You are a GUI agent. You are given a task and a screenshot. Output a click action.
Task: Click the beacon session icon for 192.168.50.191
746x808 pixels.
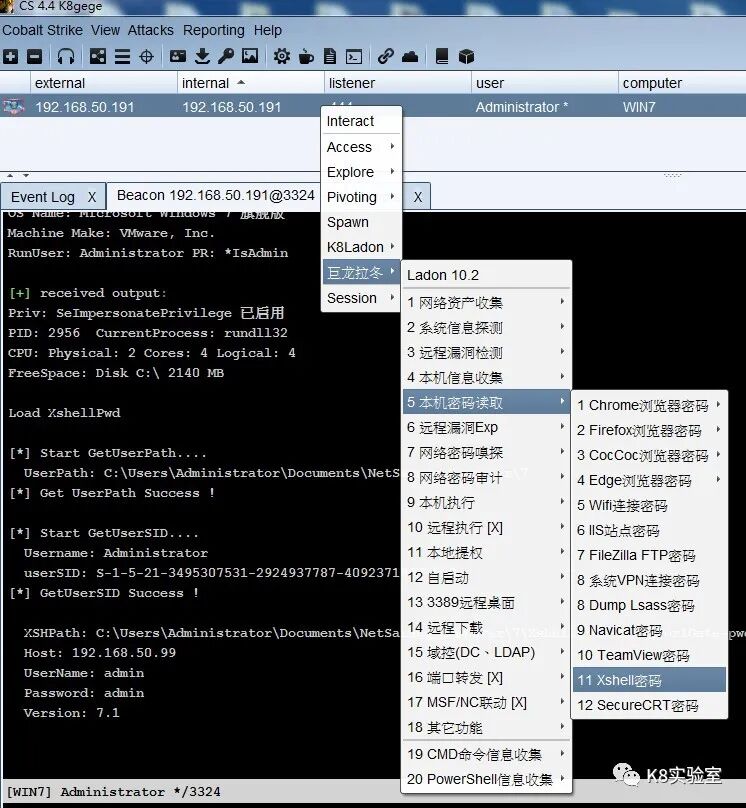(x=14, y=107)
